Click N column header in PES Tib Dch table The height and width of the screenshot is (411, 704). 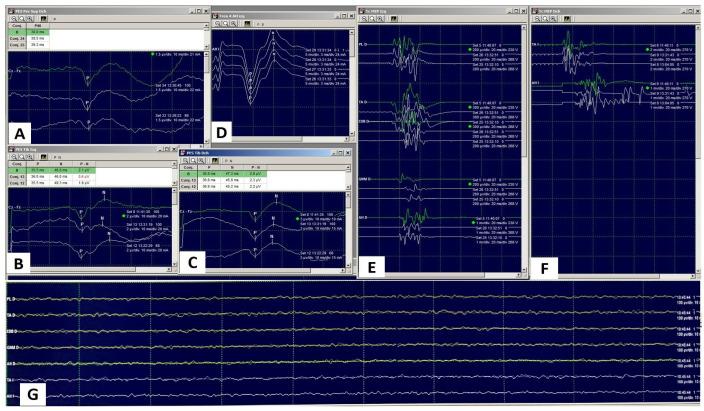point(232,167)
